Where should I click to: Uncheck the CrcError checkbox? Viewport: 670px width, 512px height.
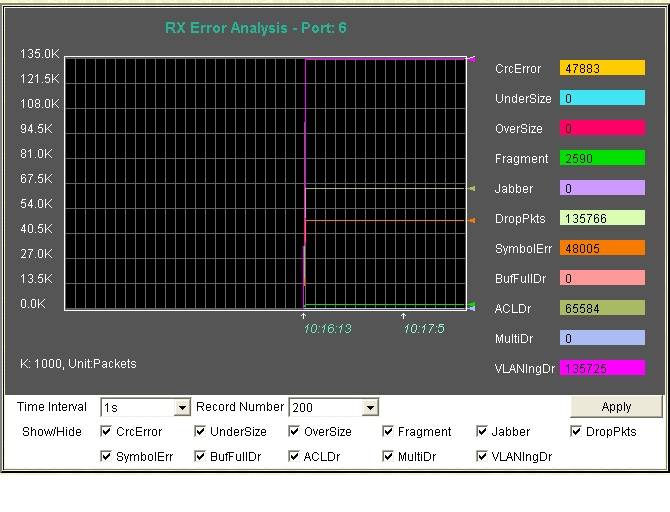[x=107, y=432]
